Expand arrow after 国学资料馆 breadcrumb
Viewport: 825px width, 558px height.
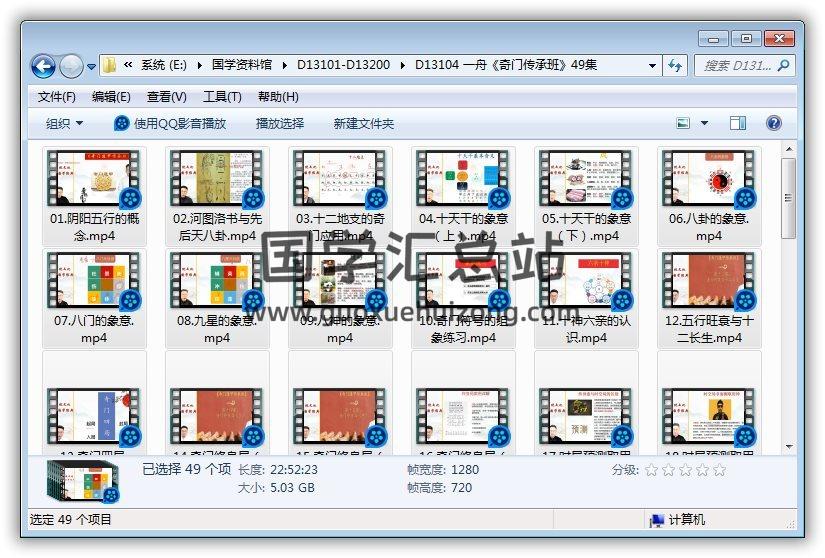284,65
